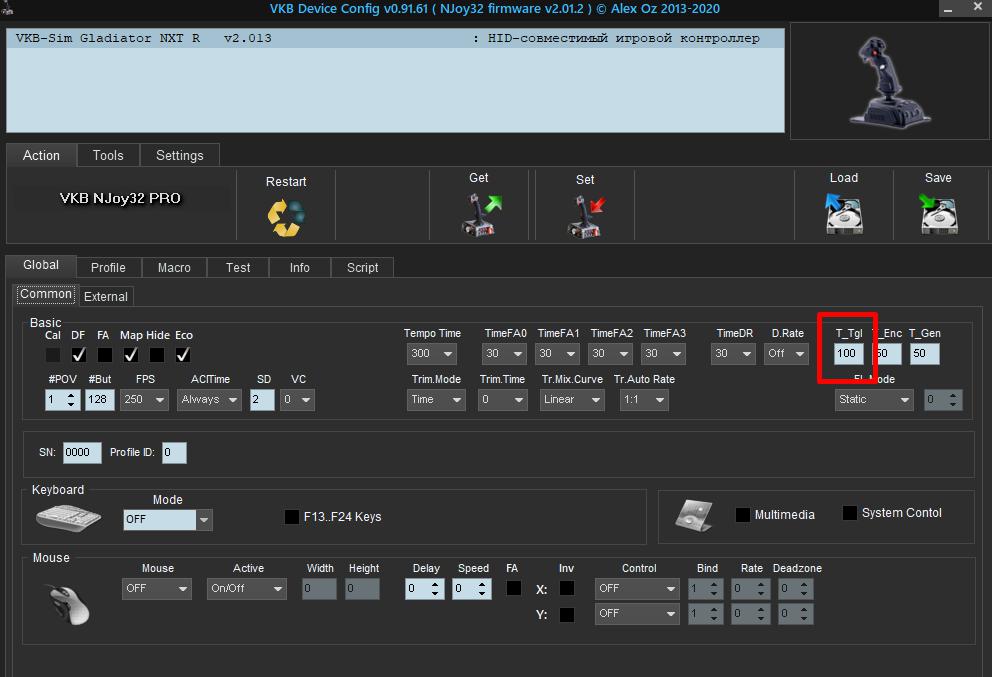Toggle the mouse X invert checkbox
The height and width of the screenshot is (677, 992).
(567, 588)
